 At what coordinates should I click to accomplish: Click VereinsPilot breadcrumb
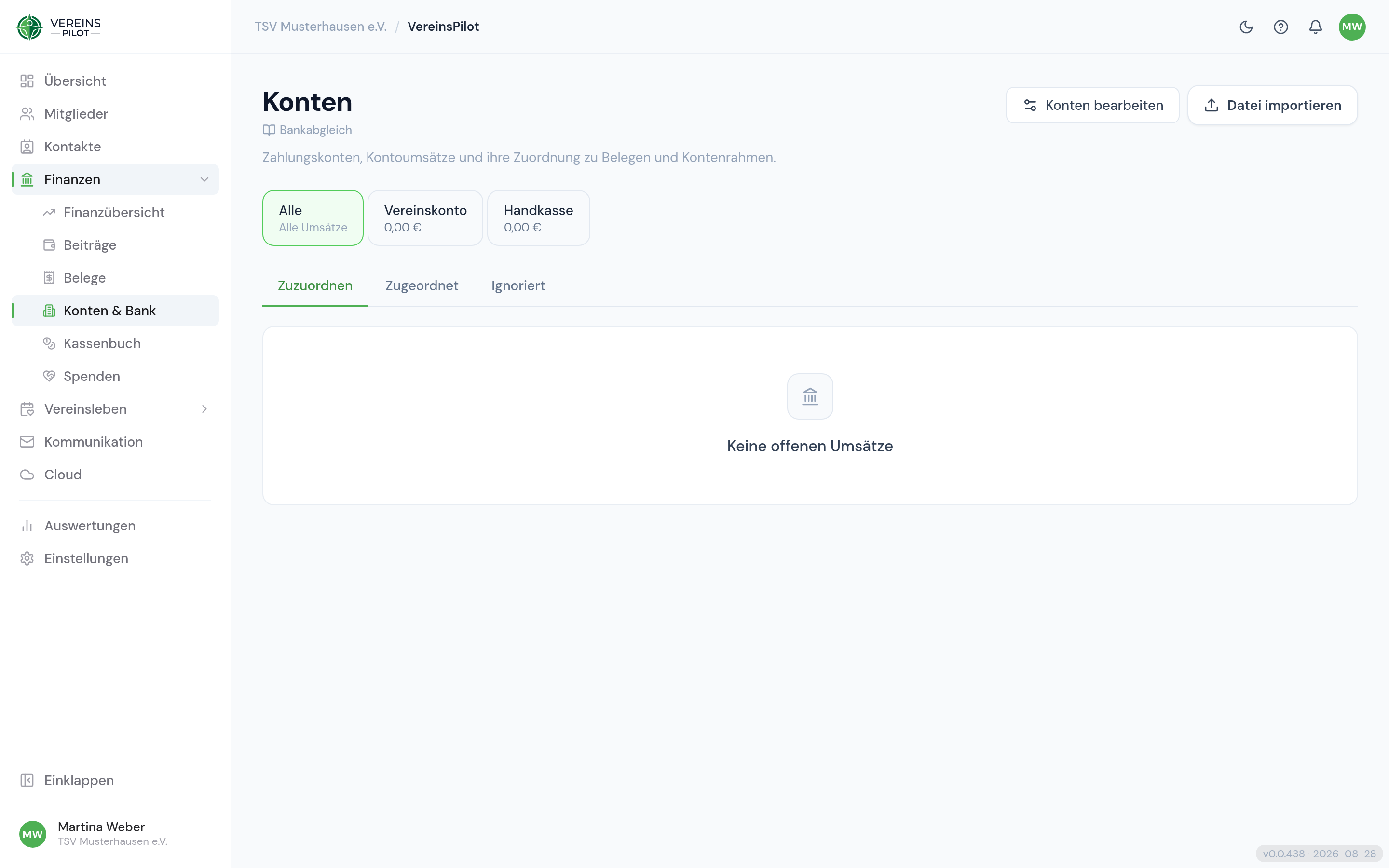[x=443, y=27]
